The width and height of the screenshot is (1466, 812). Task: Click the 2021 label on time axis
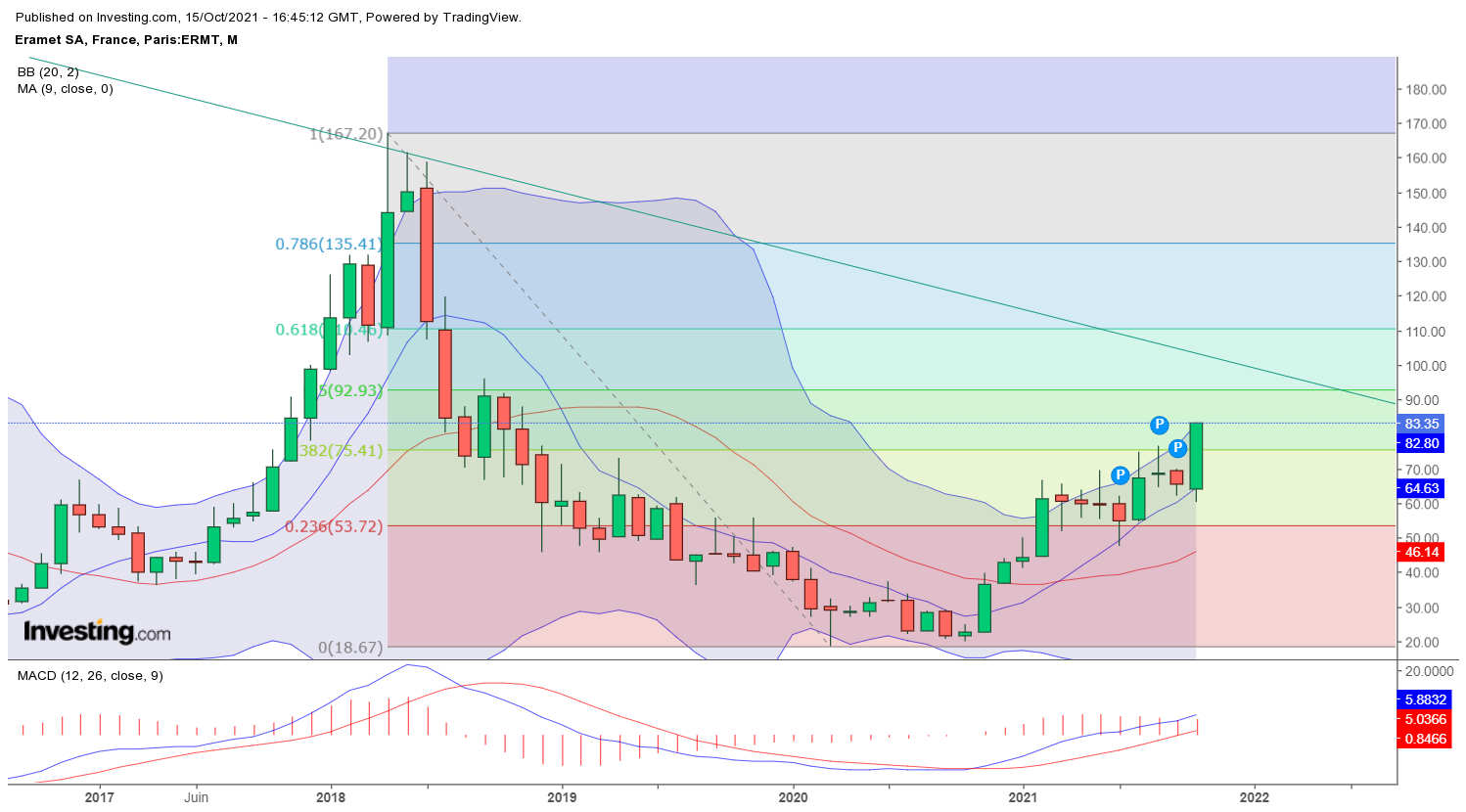pos(1024,796)
